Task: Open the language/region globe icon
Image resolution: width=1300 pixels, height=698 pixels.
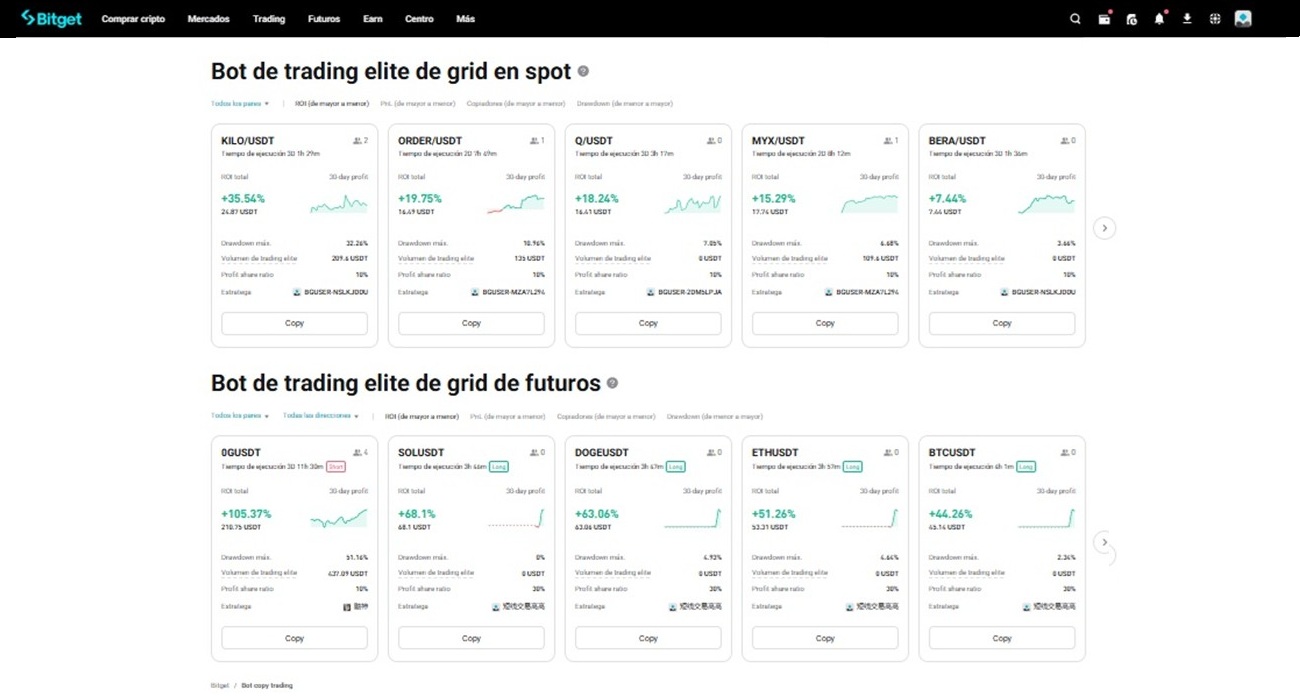Action: click(1214, 18)
